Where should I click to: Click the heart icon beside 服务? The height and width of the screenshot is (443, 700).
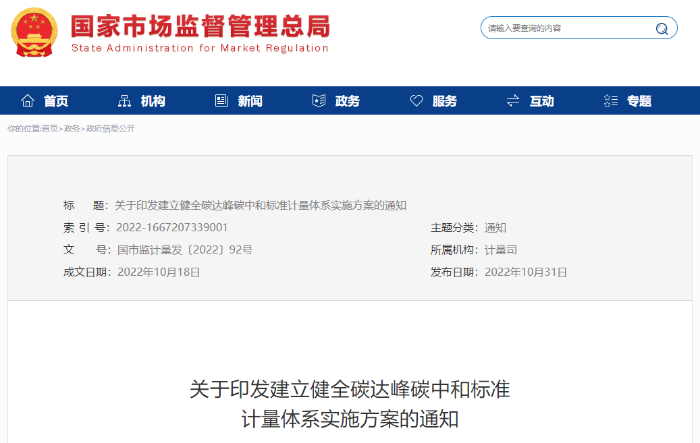(x=417, y=101)
